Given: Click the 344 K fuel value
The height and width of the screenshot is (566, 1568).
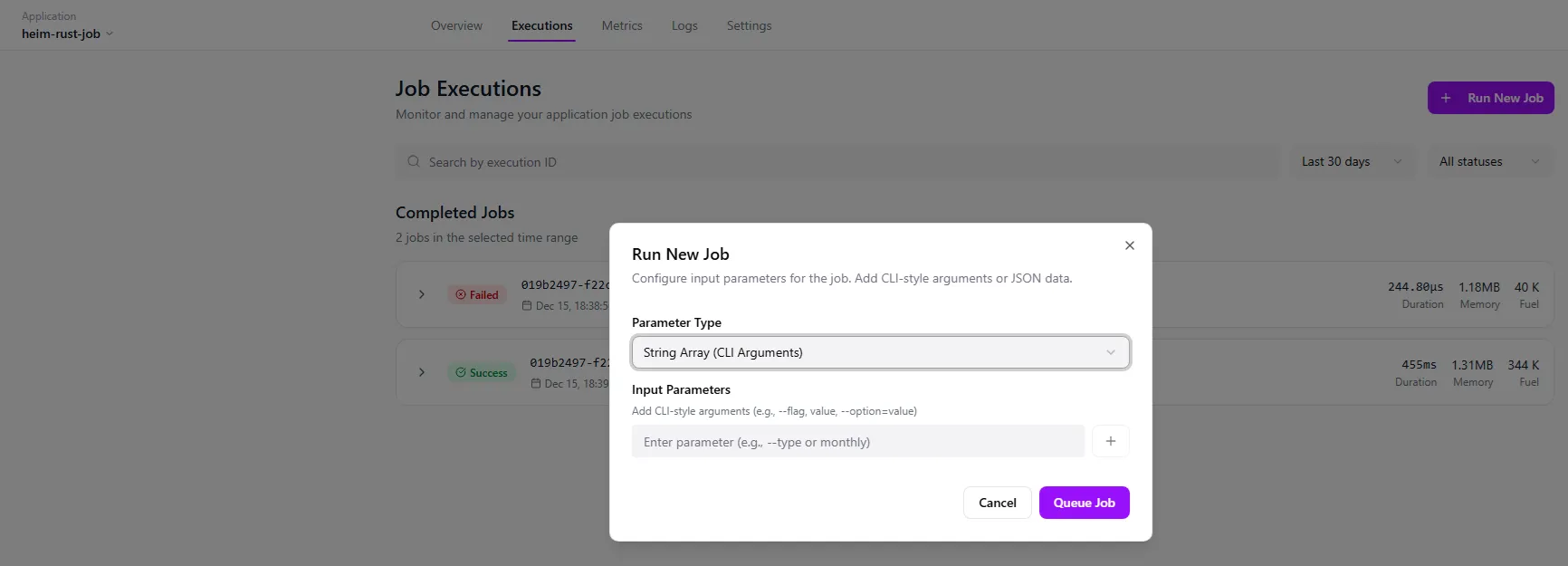Looking at the screenshot, I should 1523,365.
